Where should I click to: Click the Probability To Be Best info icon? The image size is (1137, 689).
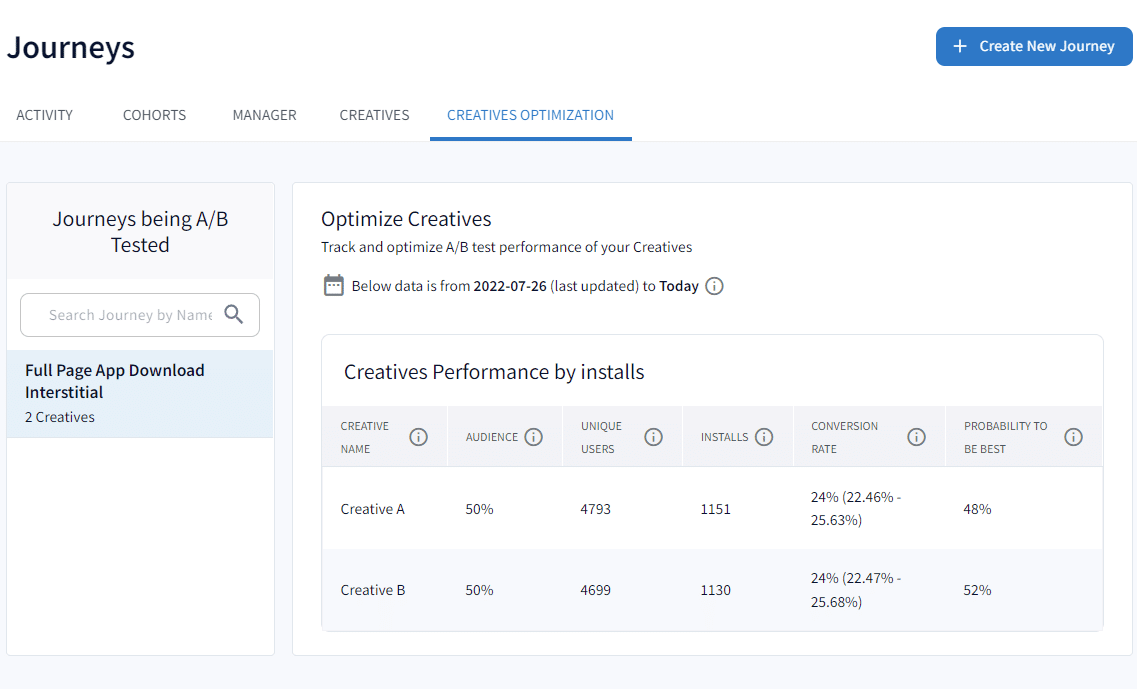pos(1073,437)
